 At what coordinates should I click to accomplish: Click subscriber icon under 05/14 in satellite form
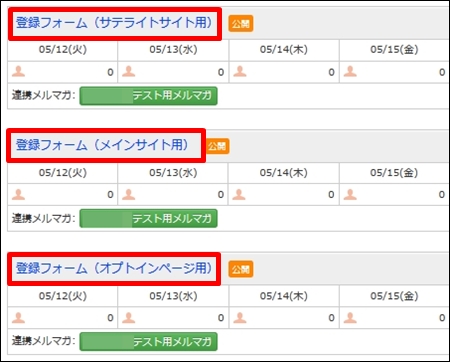(x=240, y=71)
